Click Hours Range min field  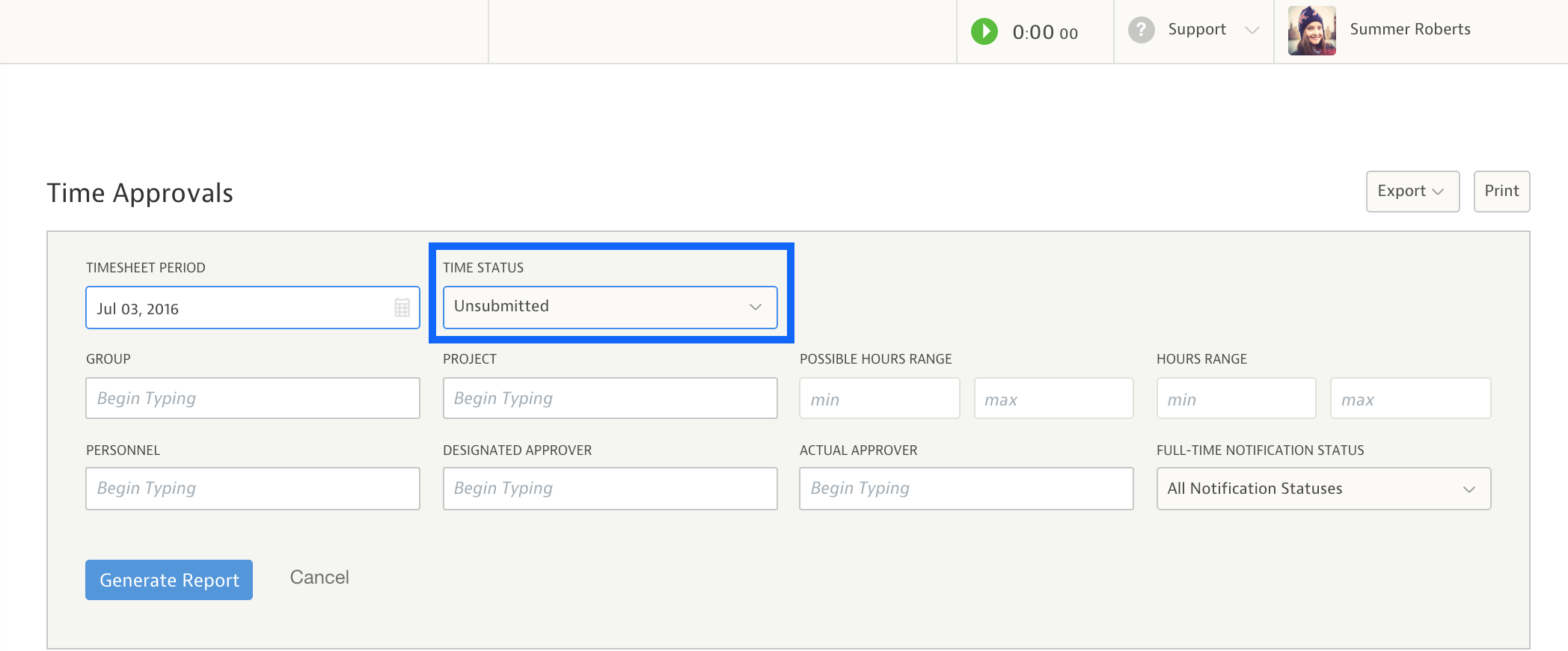click(x=1236, y=399)
